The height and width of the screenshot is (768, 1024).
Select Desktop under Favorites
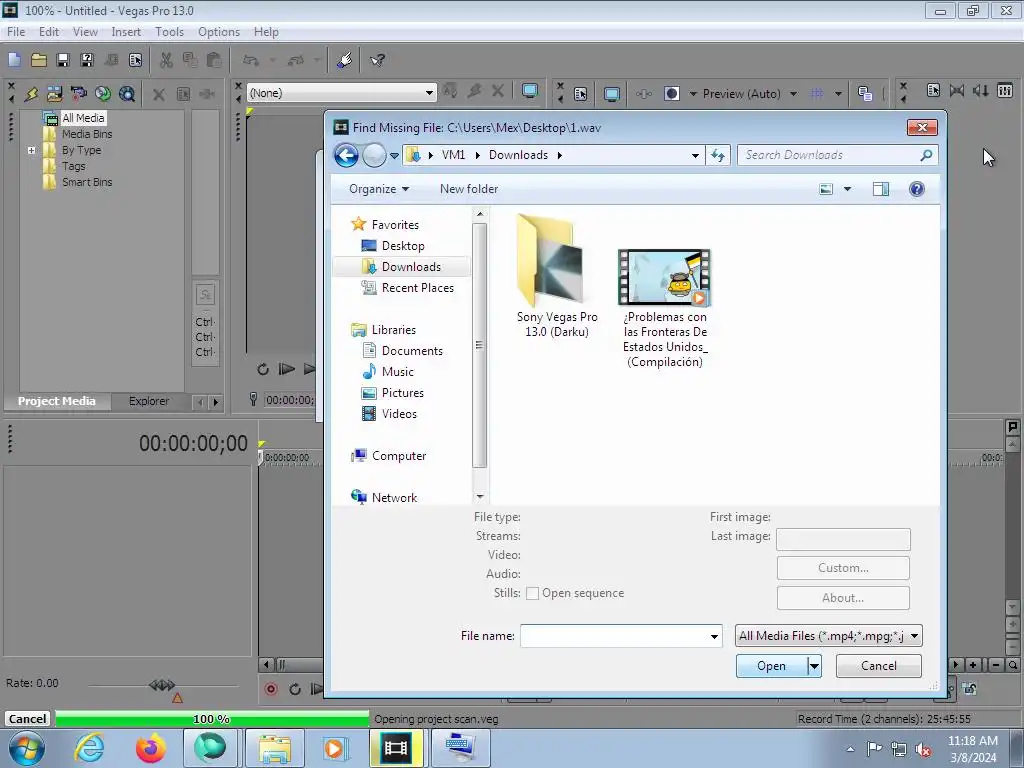pos(403,246)
